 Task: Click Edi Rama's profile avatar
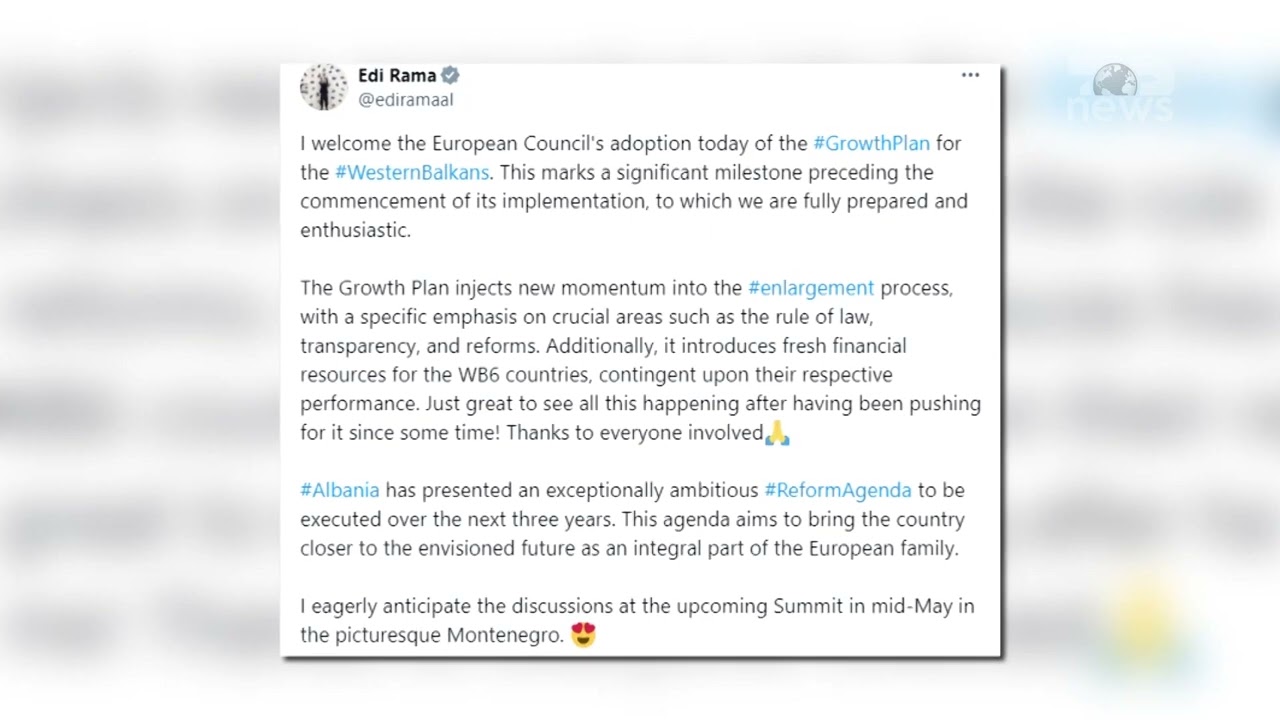point(323,87)
